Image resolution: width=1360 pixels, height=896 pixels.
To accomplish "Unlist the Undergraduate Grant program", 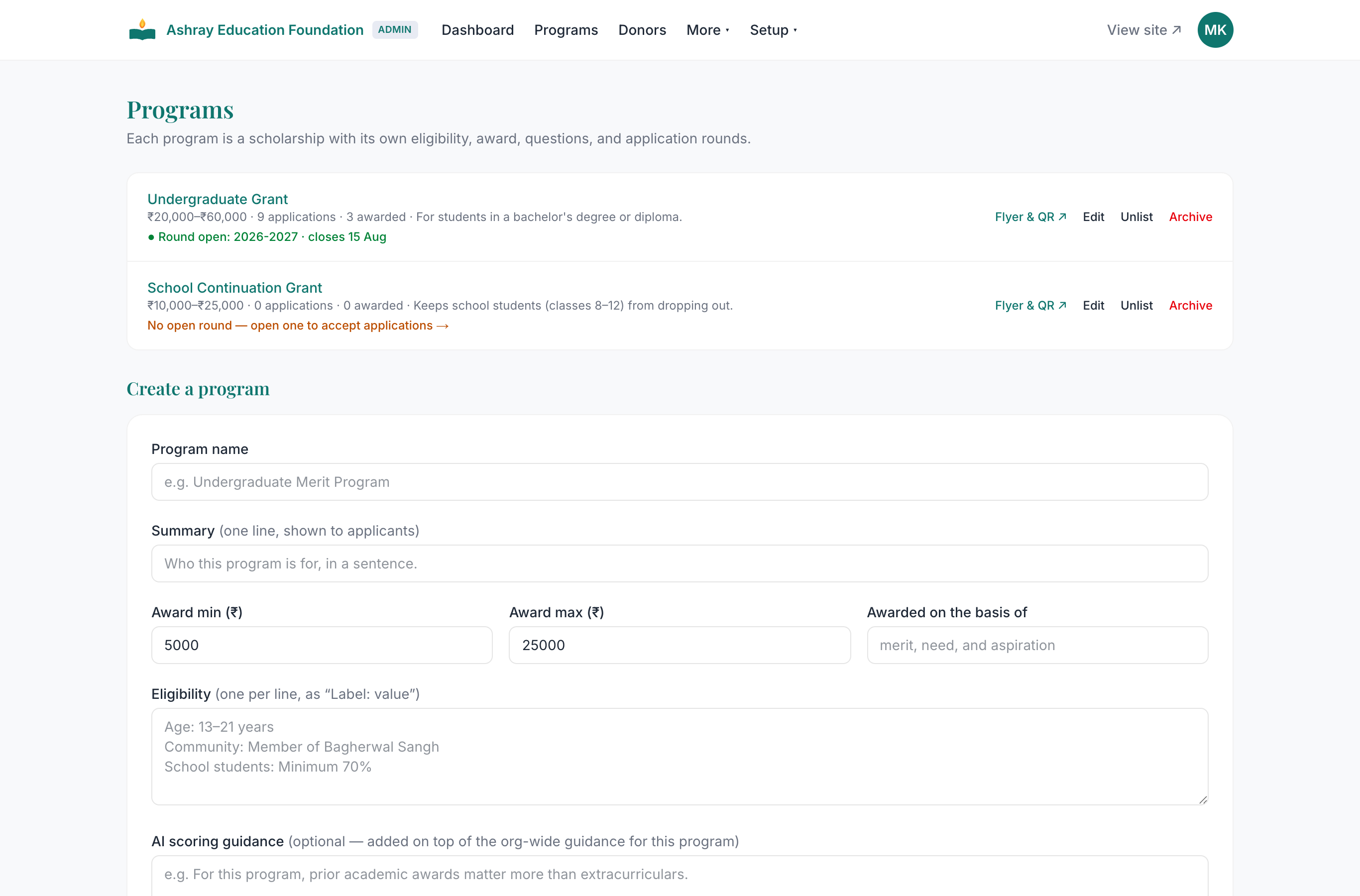I will (x=1136, y=217).
